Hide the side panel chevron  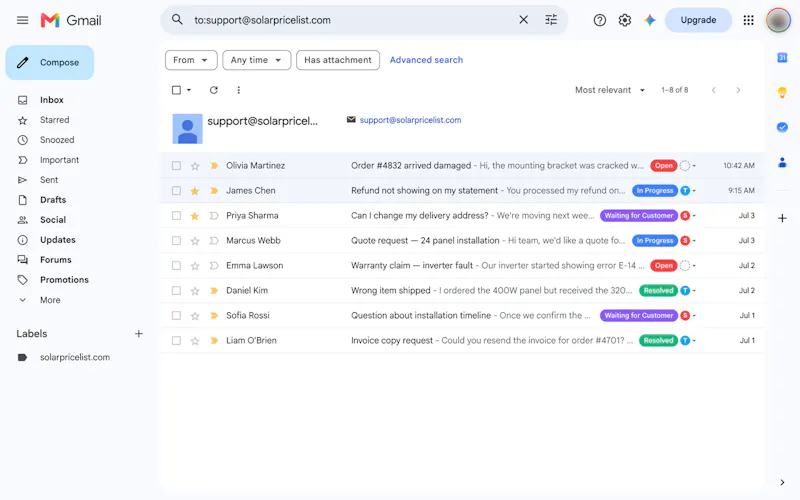tap(782, 482)
